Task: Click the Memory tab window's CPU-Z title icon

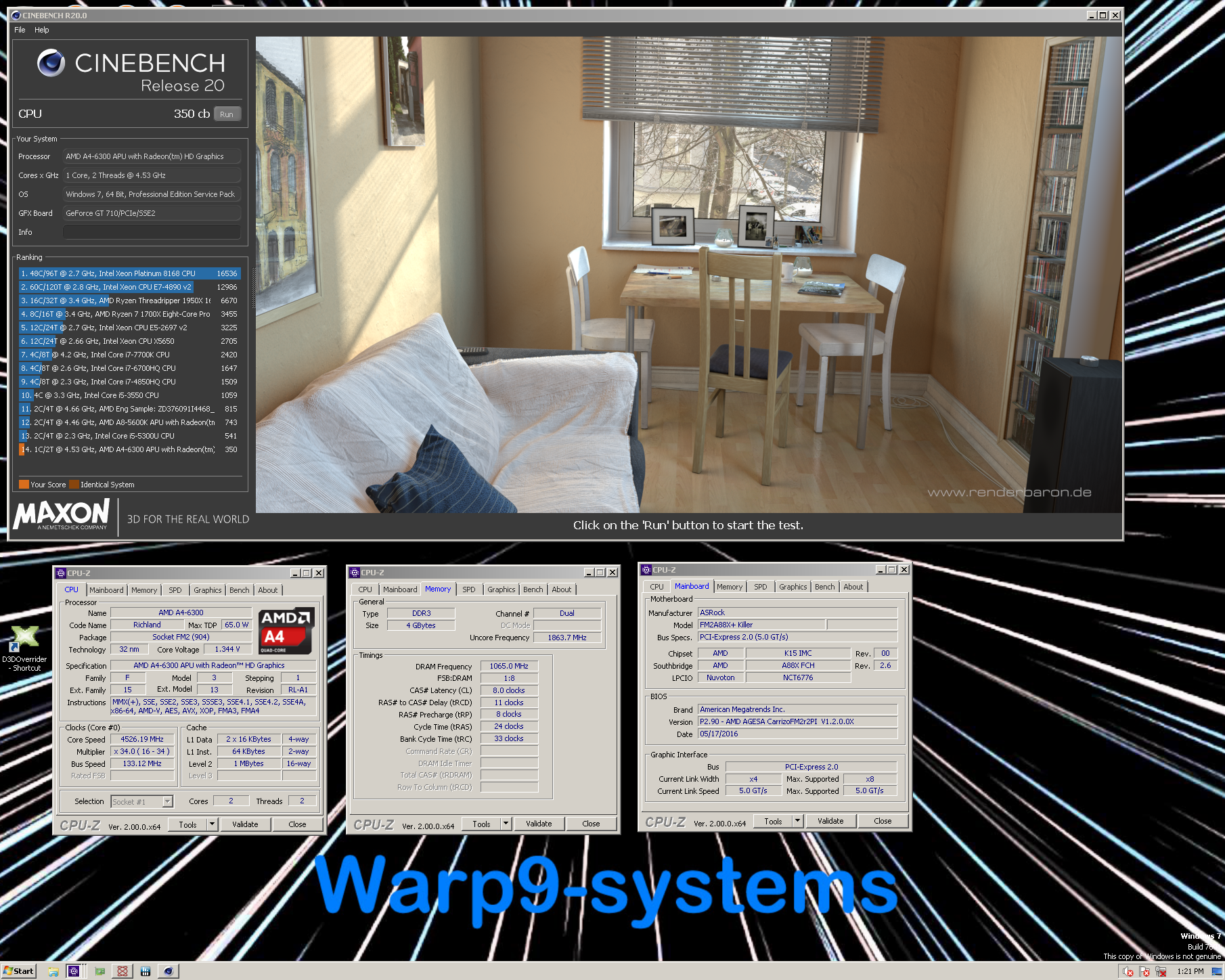Action: [355, 573]
